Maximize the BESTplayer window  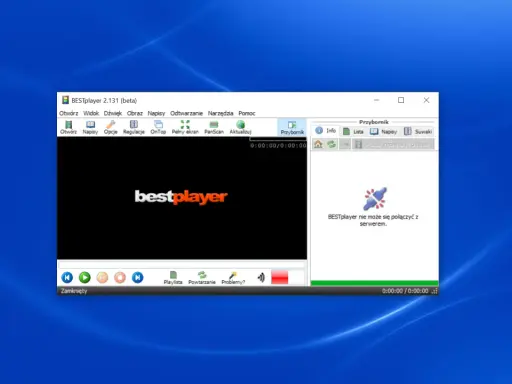coord(401,100)
